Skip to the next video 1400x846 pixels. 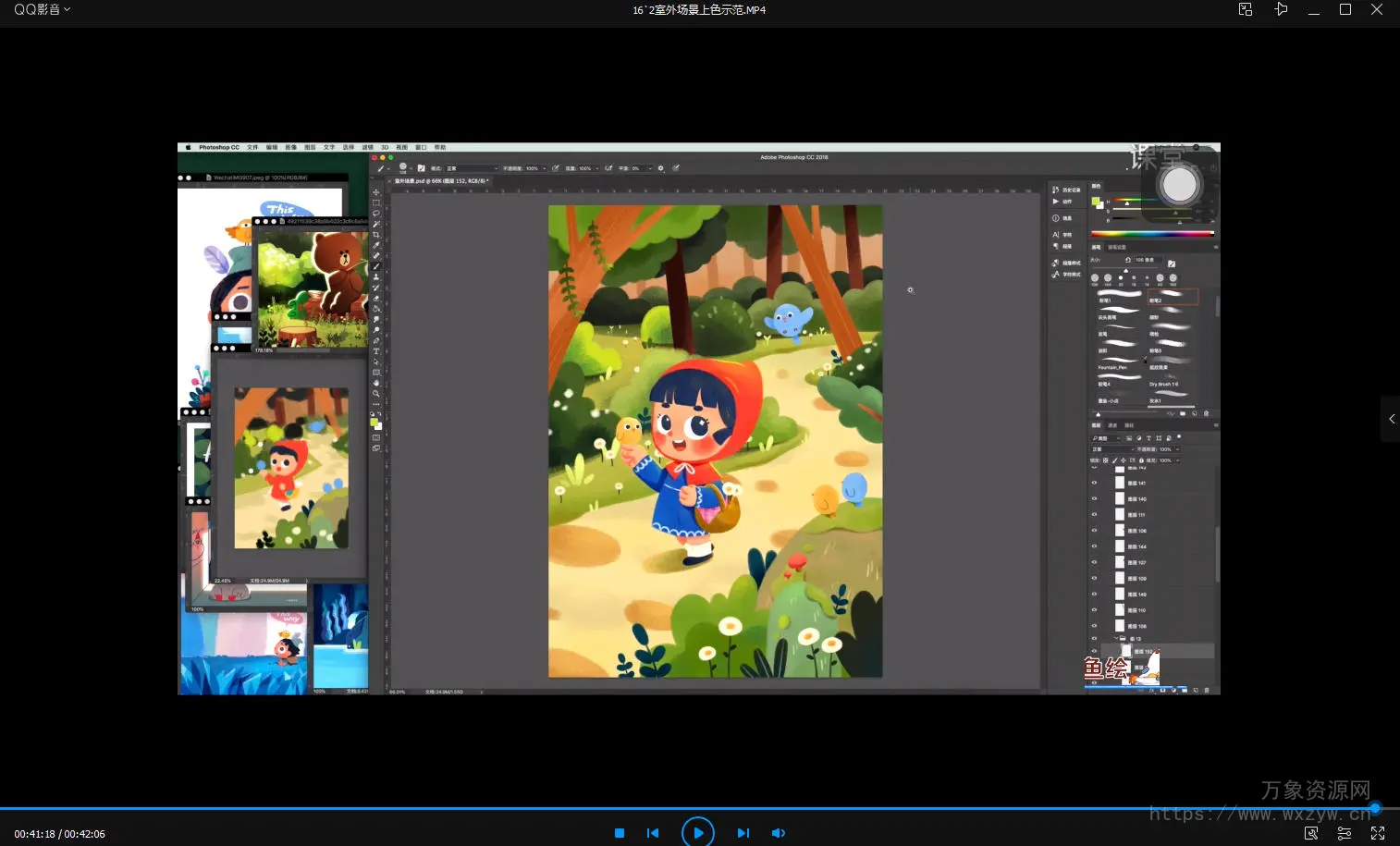743,833
